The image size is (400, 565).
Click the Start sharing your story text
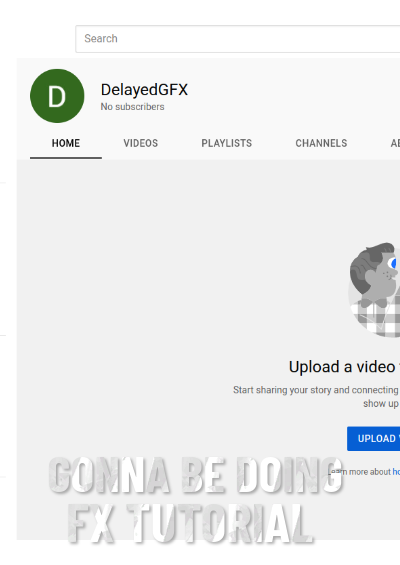coord(316,390)
